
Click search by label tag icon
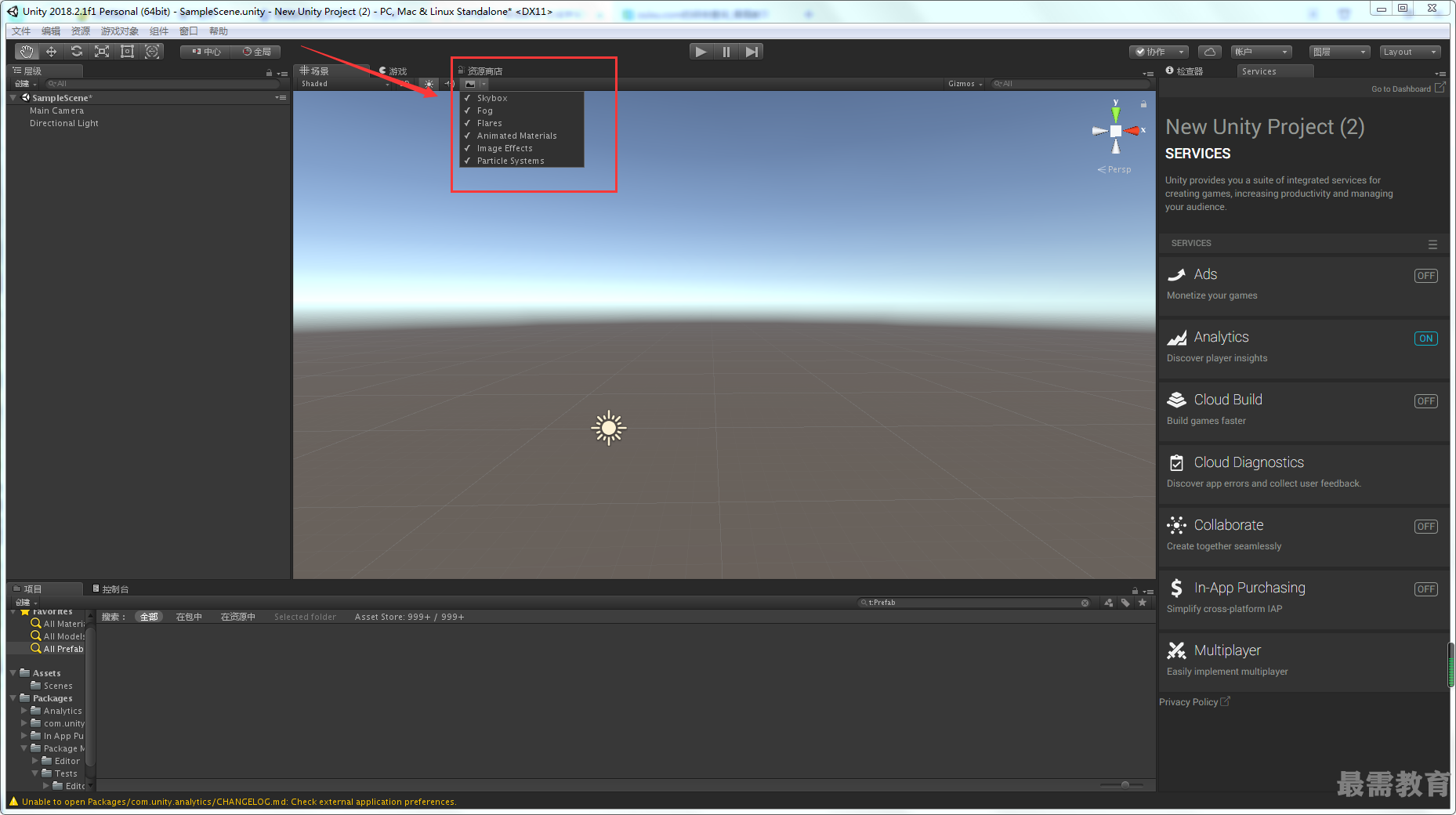(1125, 603)
